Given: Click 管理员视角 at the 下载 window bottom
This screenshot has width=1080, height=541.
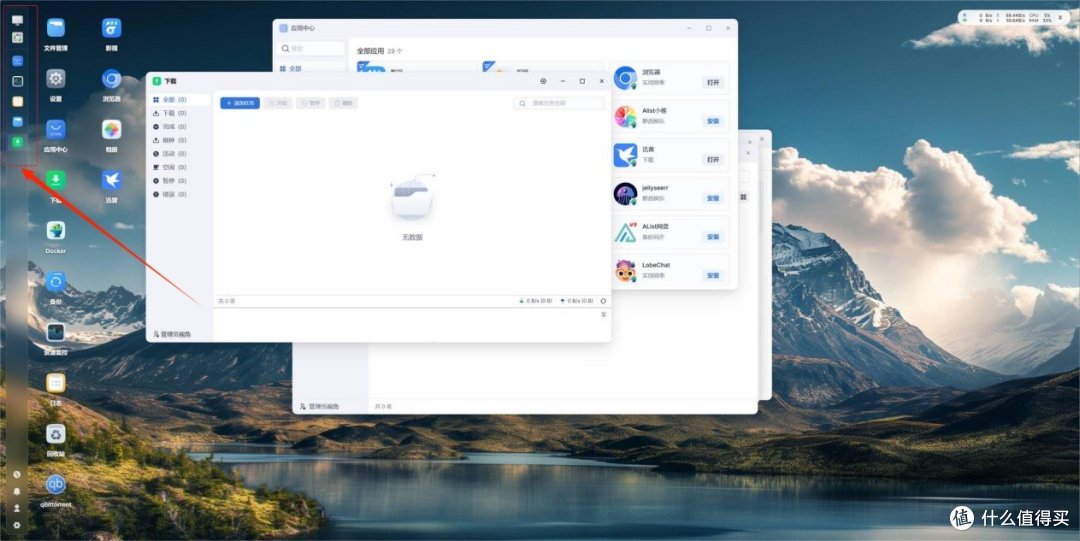Looking at the screenshot, I should pyautogui.click(x=172, y=334).
